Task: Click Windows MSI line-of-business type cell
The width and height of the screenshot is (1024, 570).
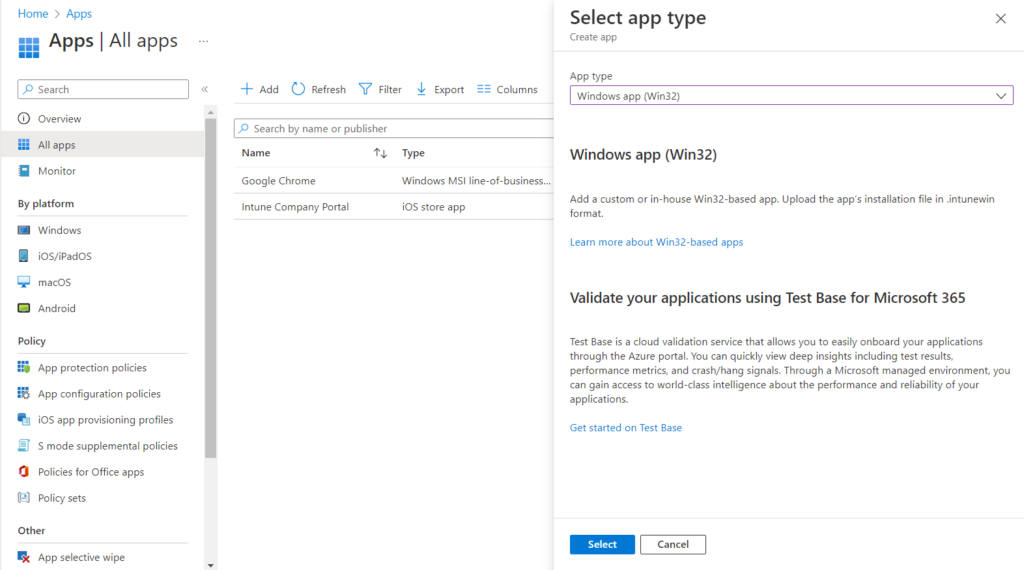Action: tap(476, 181)
